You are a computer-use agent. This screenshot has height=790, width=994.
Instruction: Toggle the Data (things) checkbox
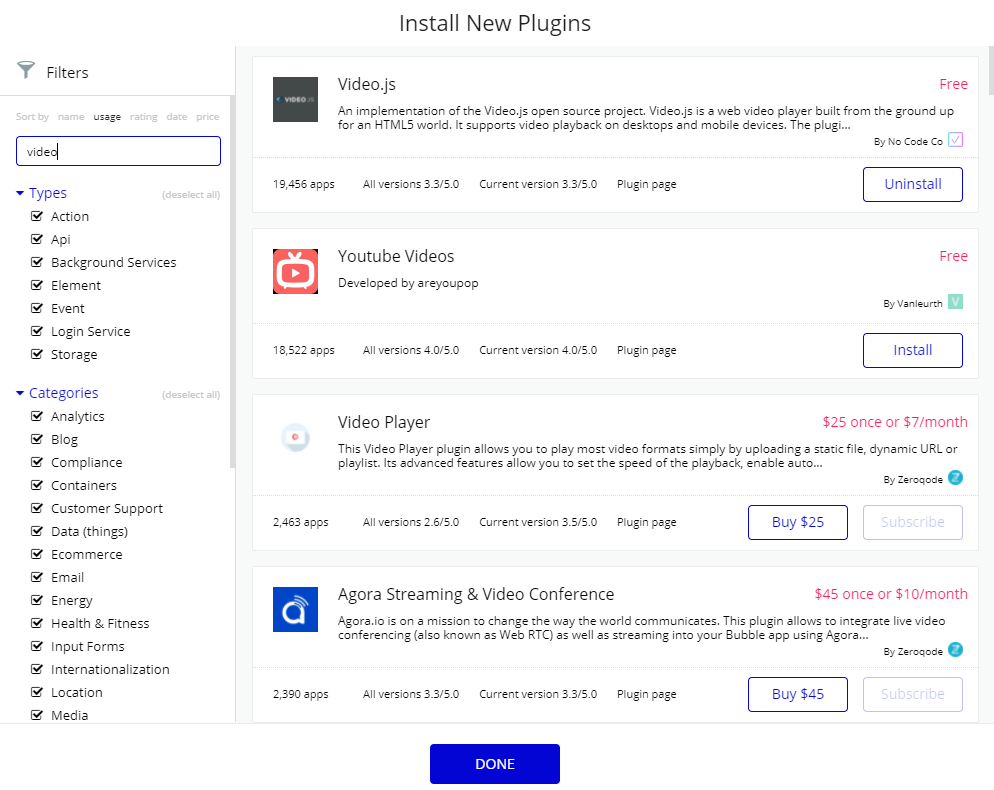[37, 531]
